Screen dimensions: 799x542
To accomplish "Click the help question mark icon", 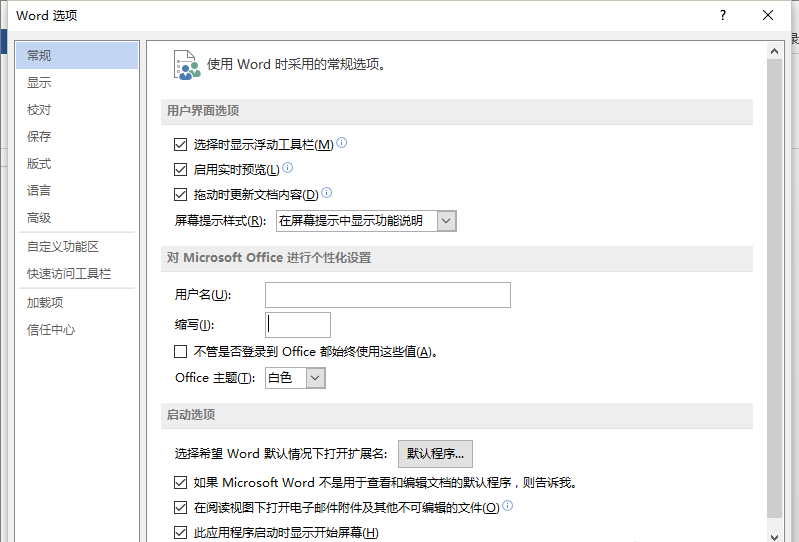I will tap(723, 15).
